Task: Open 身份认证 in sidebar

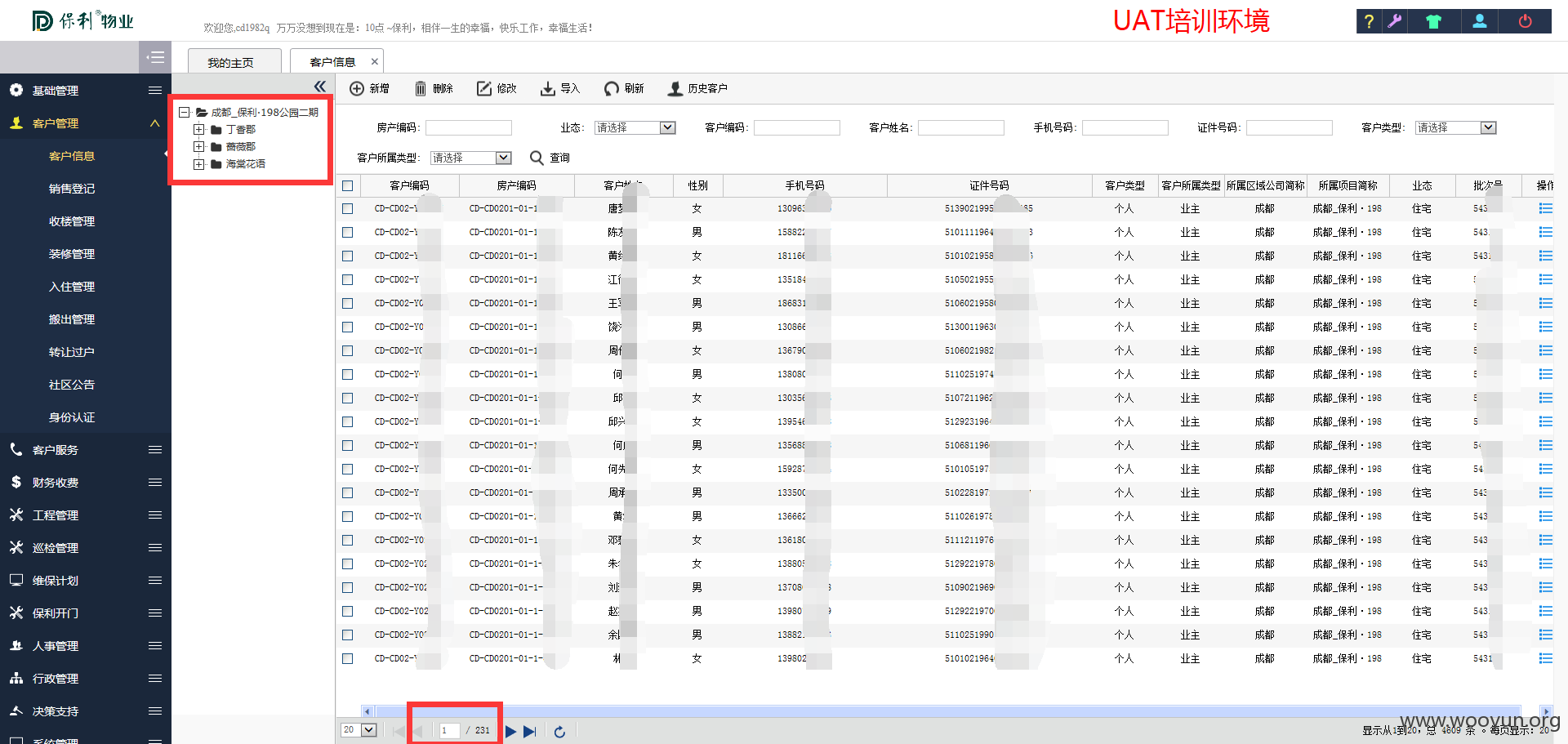Action: (x=72, y=417)
